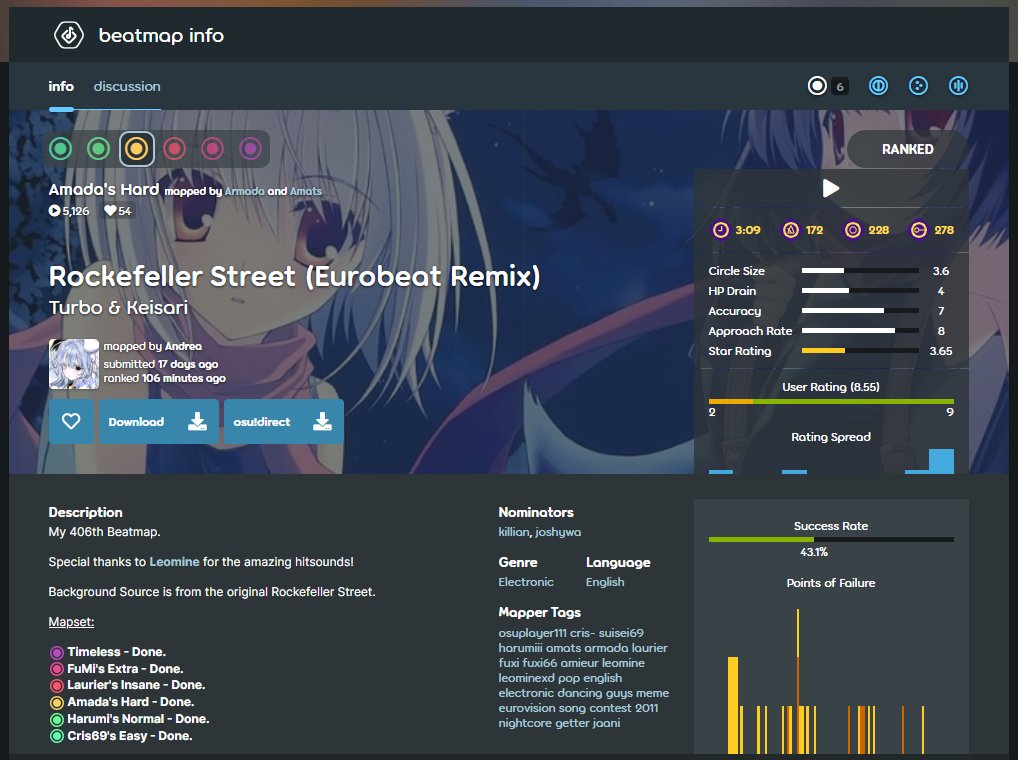Open the Electronic genre link
The image size is (1018, 760).
[x=526, y=582]
